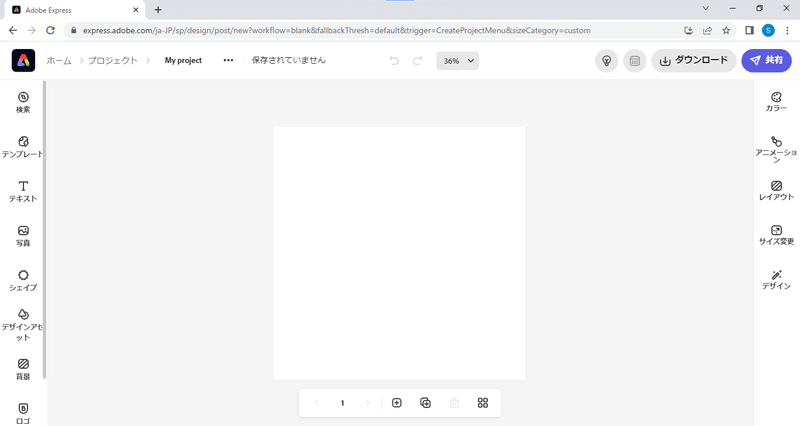Open the ロゴ logo panel
Image resolution: width=800 pixels, height=426 pixels.
click(x=23, y=414)
